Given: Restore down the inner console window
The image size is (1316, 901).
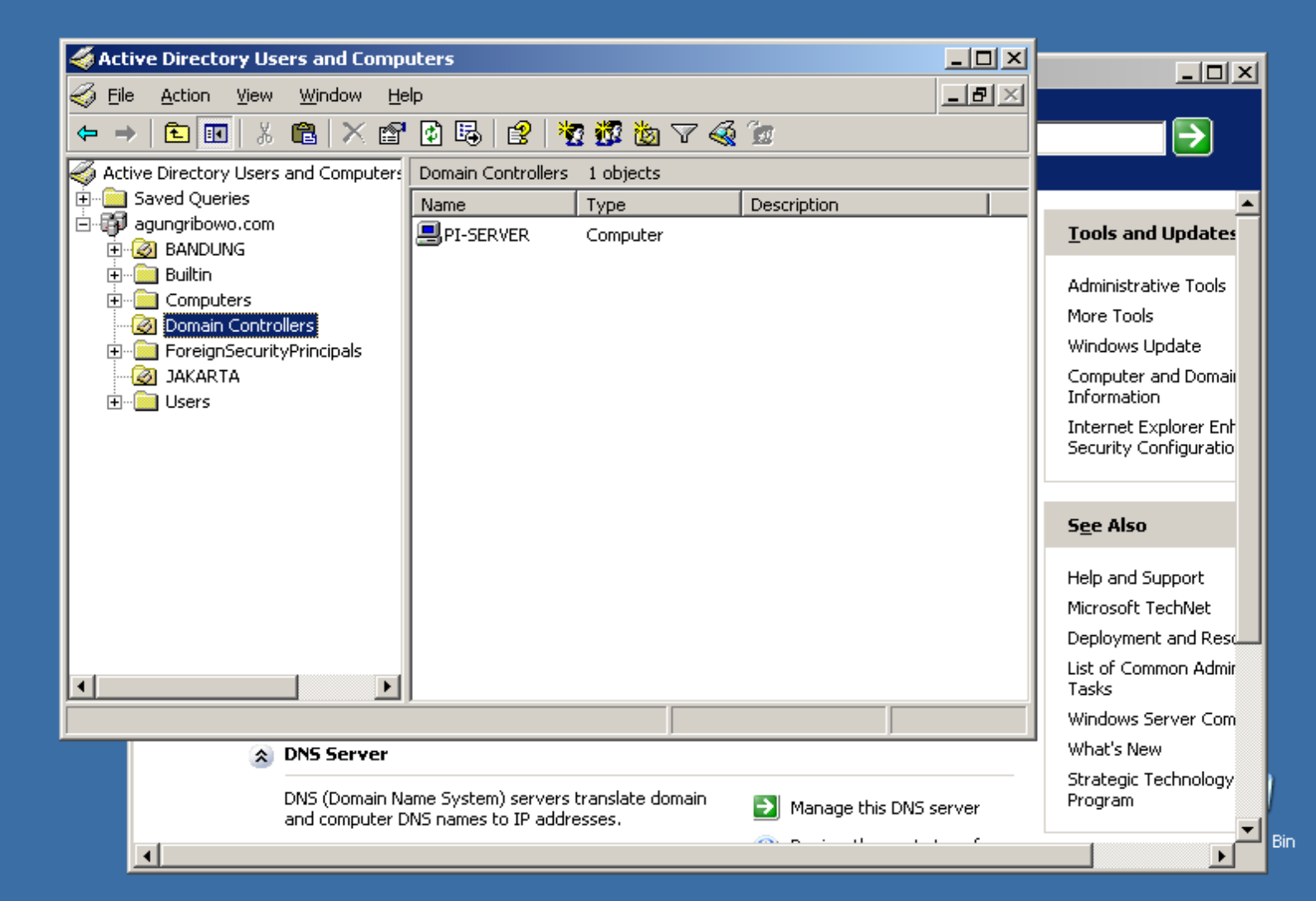Looking at the screenshot, I should (981, 95).
